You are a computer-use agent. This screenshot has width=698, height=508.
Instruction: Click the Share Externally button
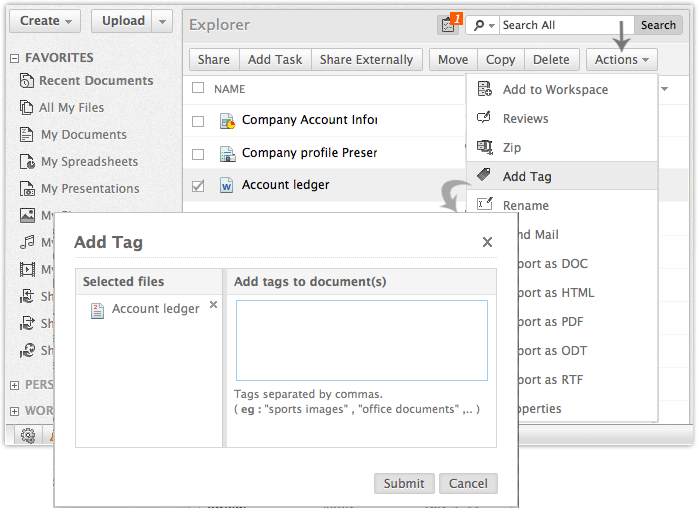coord(366,60)
